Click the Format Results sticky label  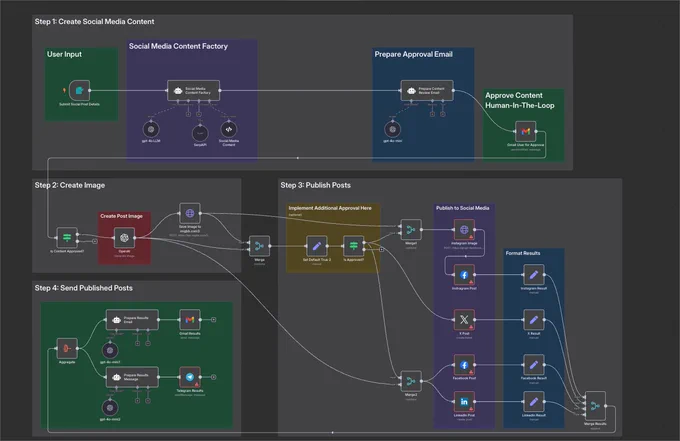(523, 253)
